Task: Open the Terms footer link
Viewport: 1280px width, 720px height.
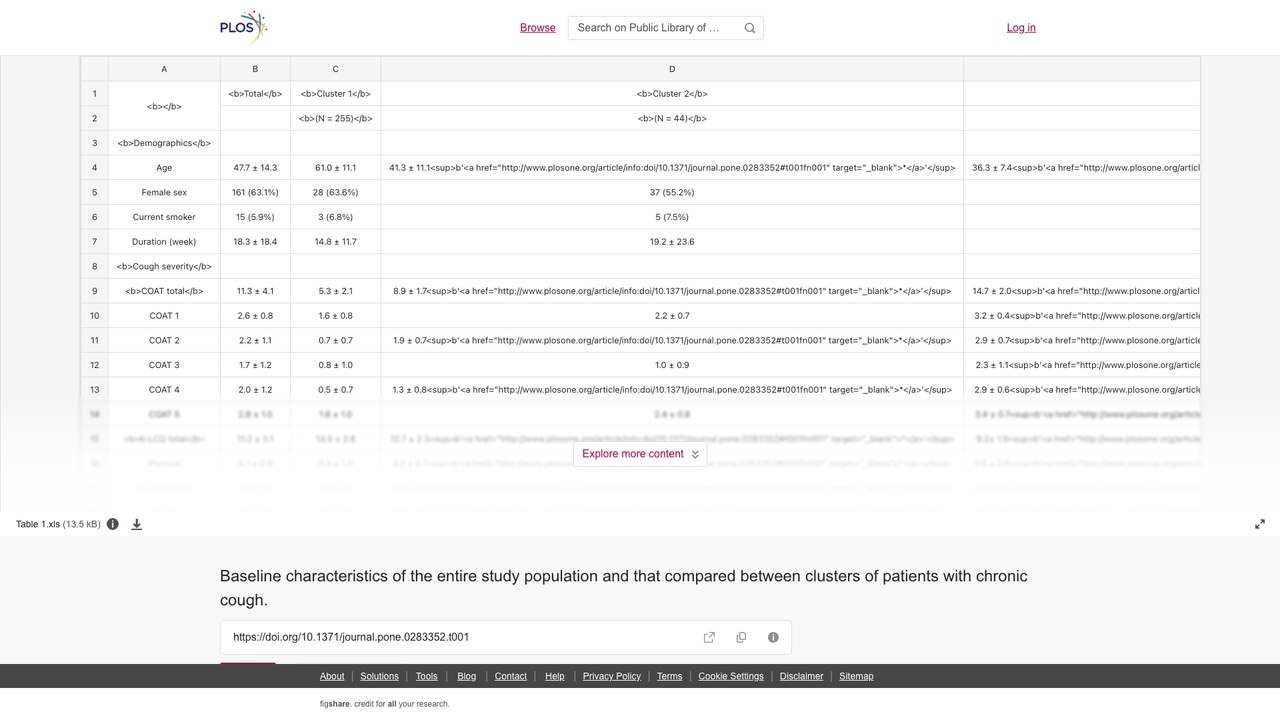Action: click(x=670, y=676)
